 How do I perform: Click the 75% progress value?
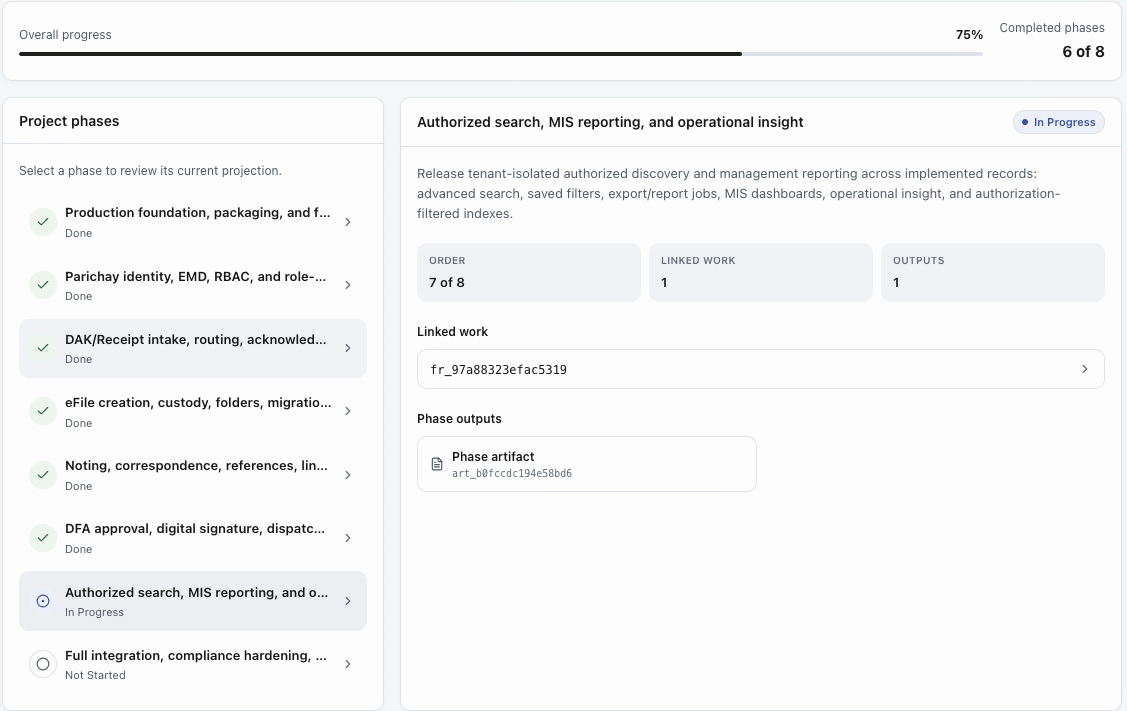click(x=969, y=35)
